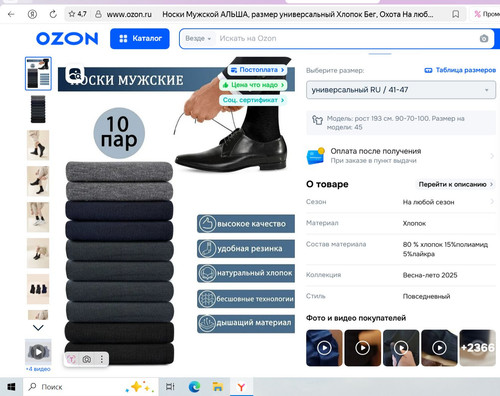The height and width of the screenshot is (396, 500).
Task: Open the three-dot menu on image toolbar
Action: (102, 359)
